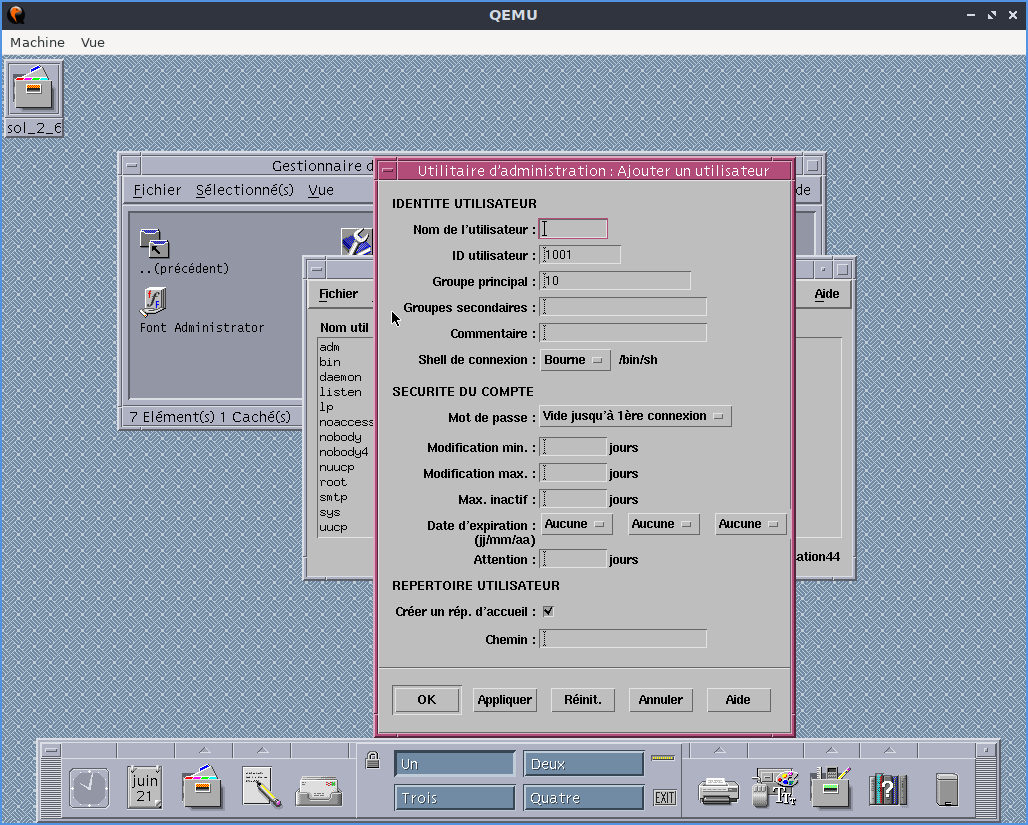
Task: Click the trash can icon
Action: click(x=947, y=789)
